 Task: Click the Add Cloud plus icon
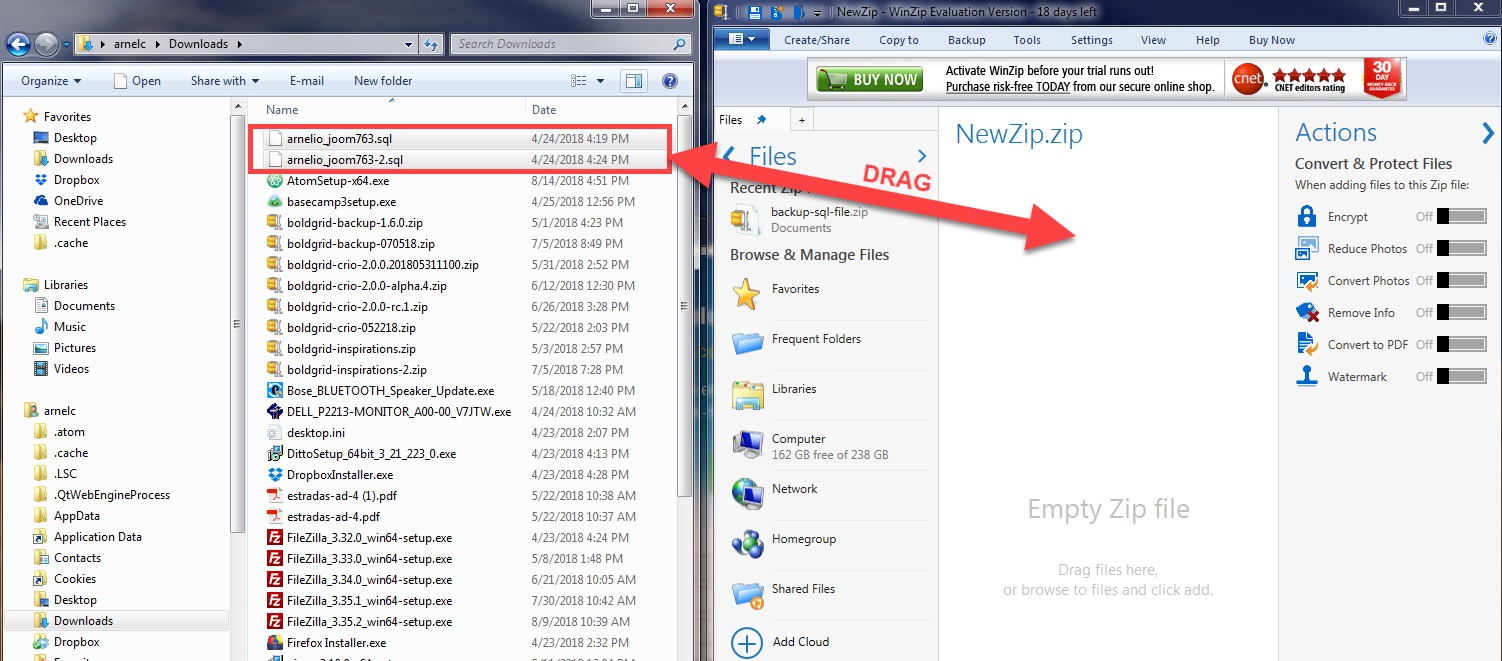pyautogui.click(x=747, y=642)
